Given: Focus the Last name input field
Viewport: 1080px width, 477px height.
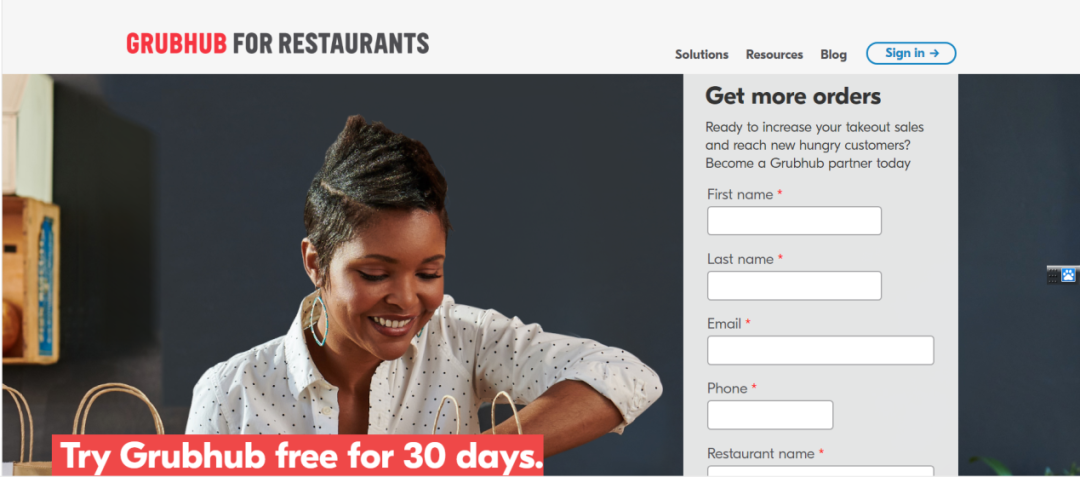Looking at the screenshot, I should (x=794, y=286).
